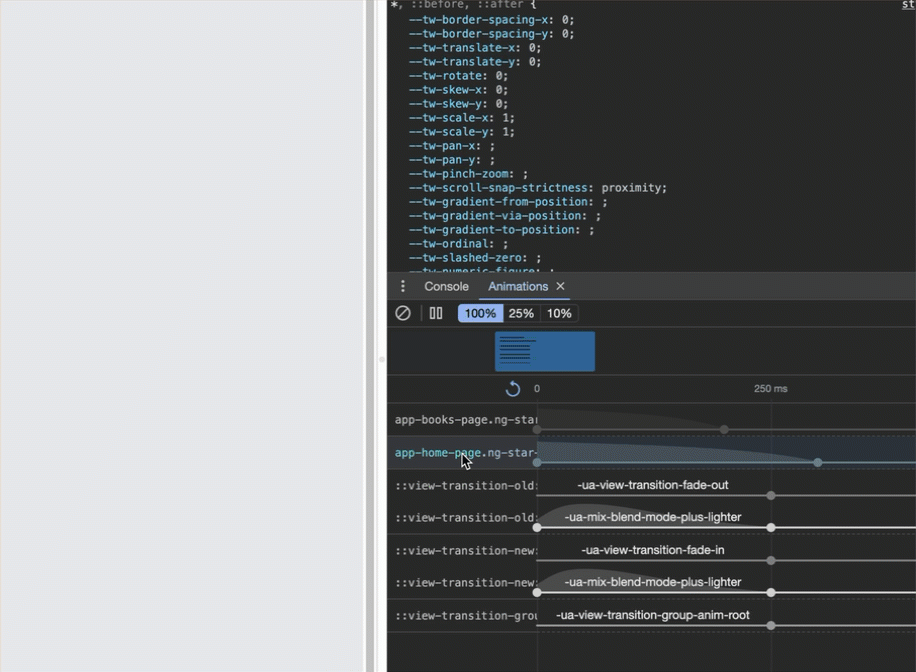Close the Animations tab with the X
The width and height of the screenshot is (916, 672).
[560, 286]
